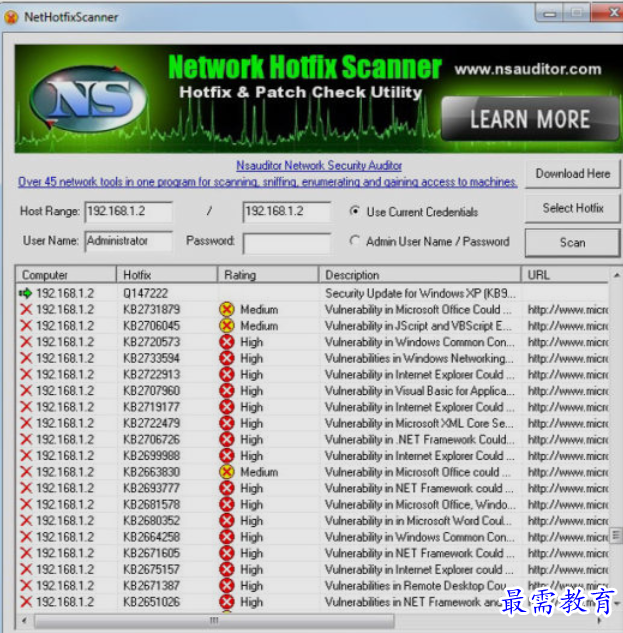Click the red X icon beside KB2720573

pyautogui.click(x=26, y=342)
